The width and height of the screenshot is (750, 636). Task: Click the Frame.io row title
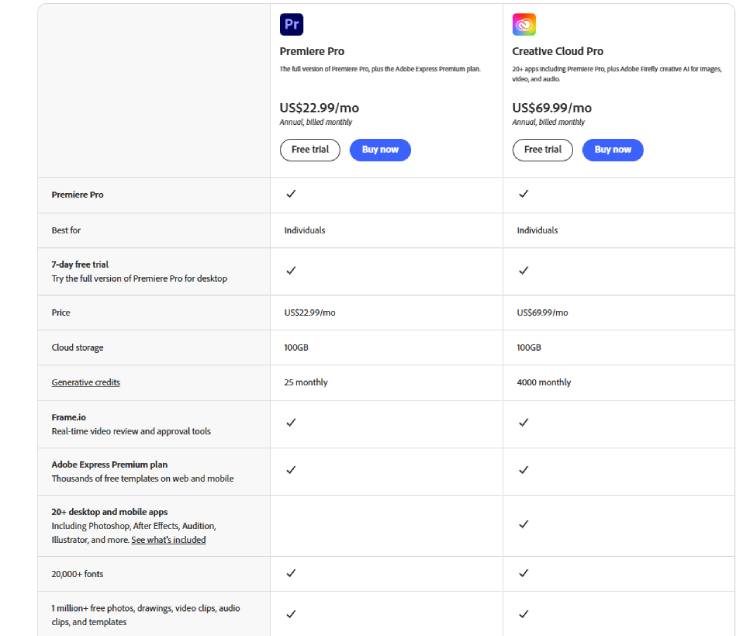69,417
